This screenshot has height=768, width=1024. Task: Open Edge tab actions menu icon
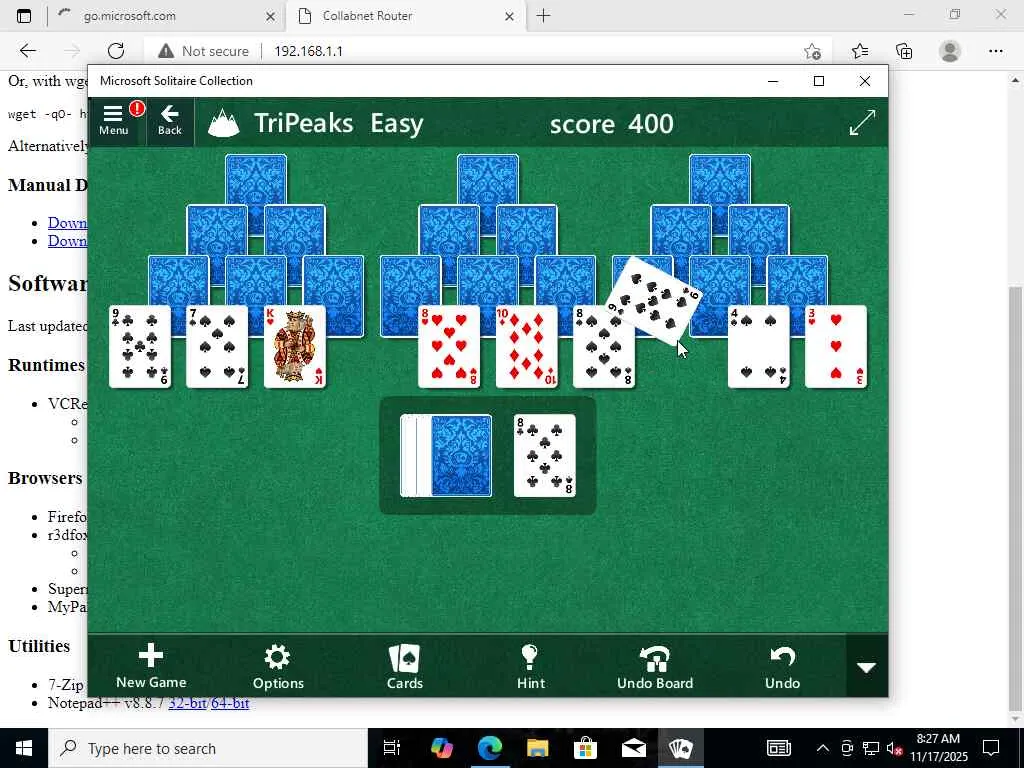24,16
